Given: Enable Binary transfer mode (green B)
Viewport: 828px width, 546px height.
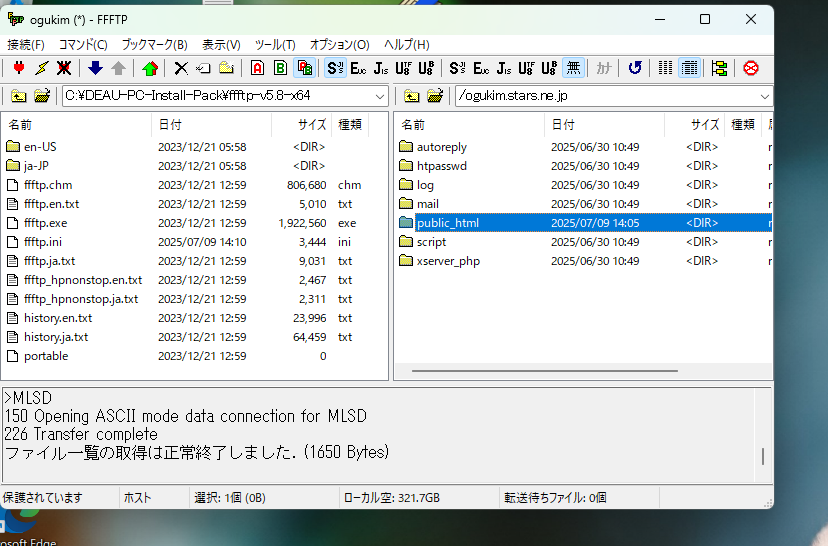Looking at the screenshot, I should tap(280, 68).
